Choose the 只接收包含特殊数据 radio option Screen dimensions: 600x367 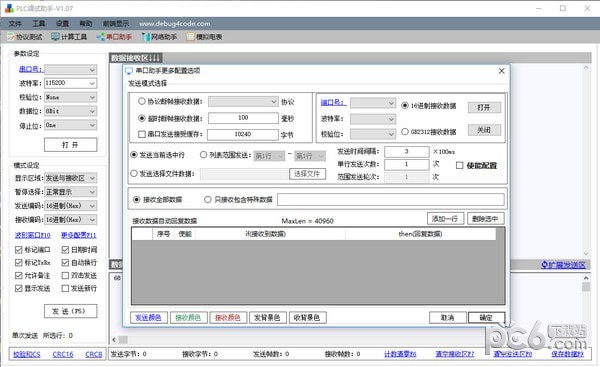pyautogui.click(x=208, y=200)
